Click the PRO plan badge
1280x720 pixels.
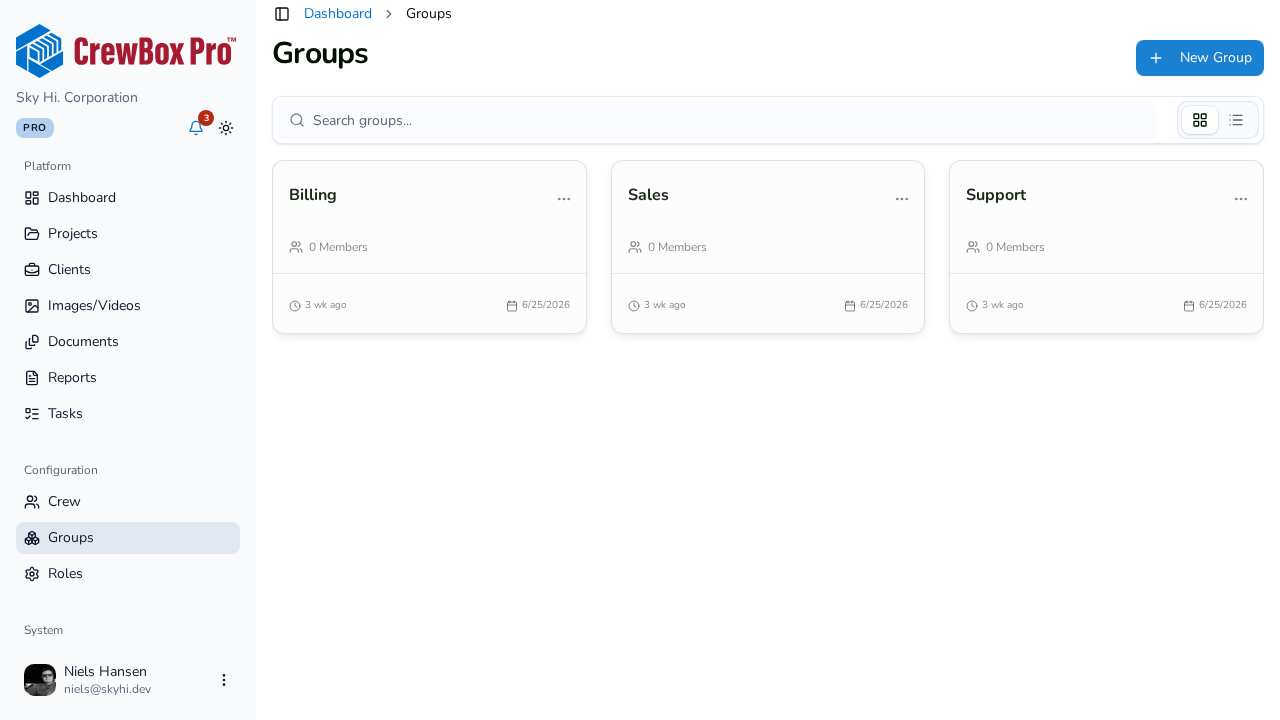coord(35,128)
